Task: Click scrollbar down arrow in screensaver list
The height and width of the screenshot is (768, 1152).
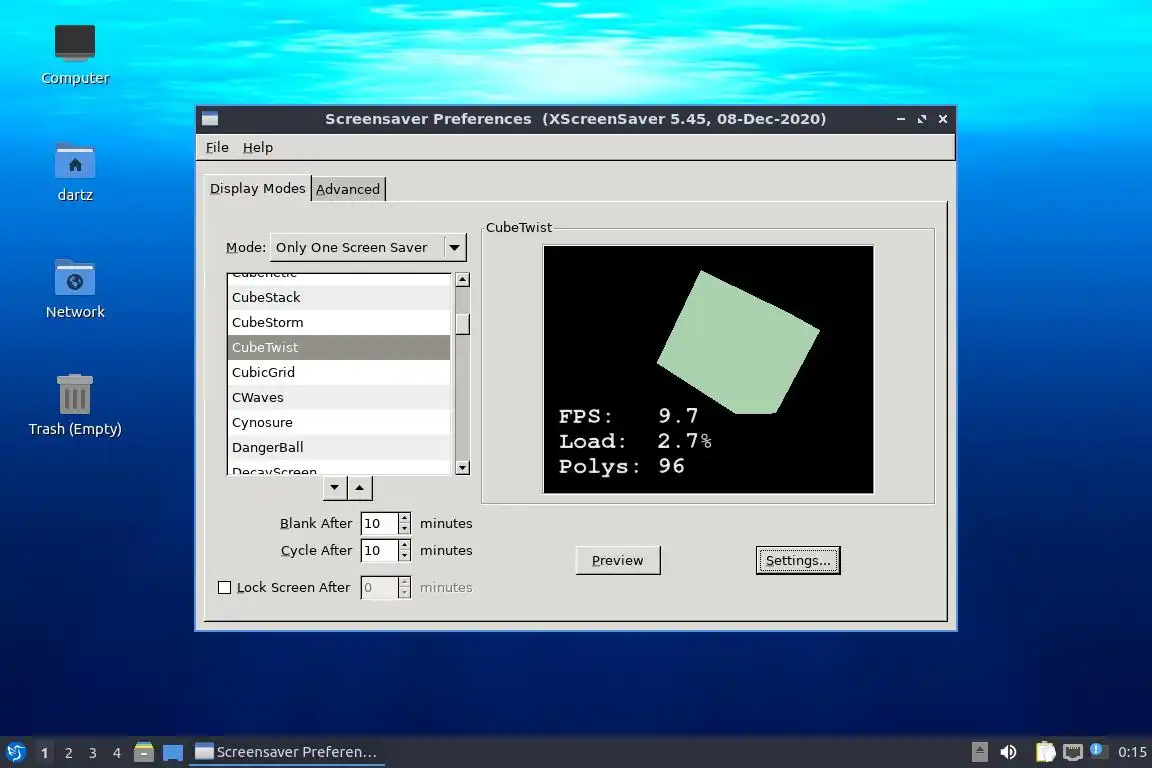Action: pos(462,467)
